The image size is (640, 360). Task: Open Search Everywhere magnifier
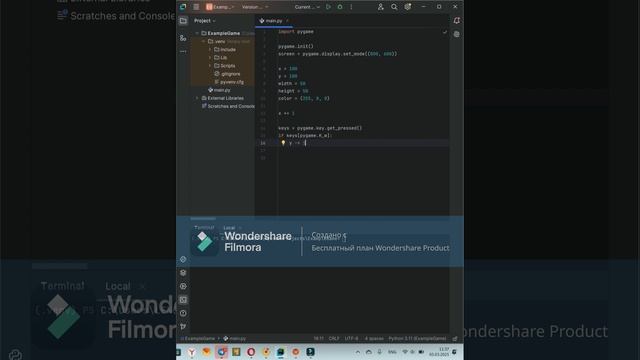pyautogui.click(x=394, y=7)
